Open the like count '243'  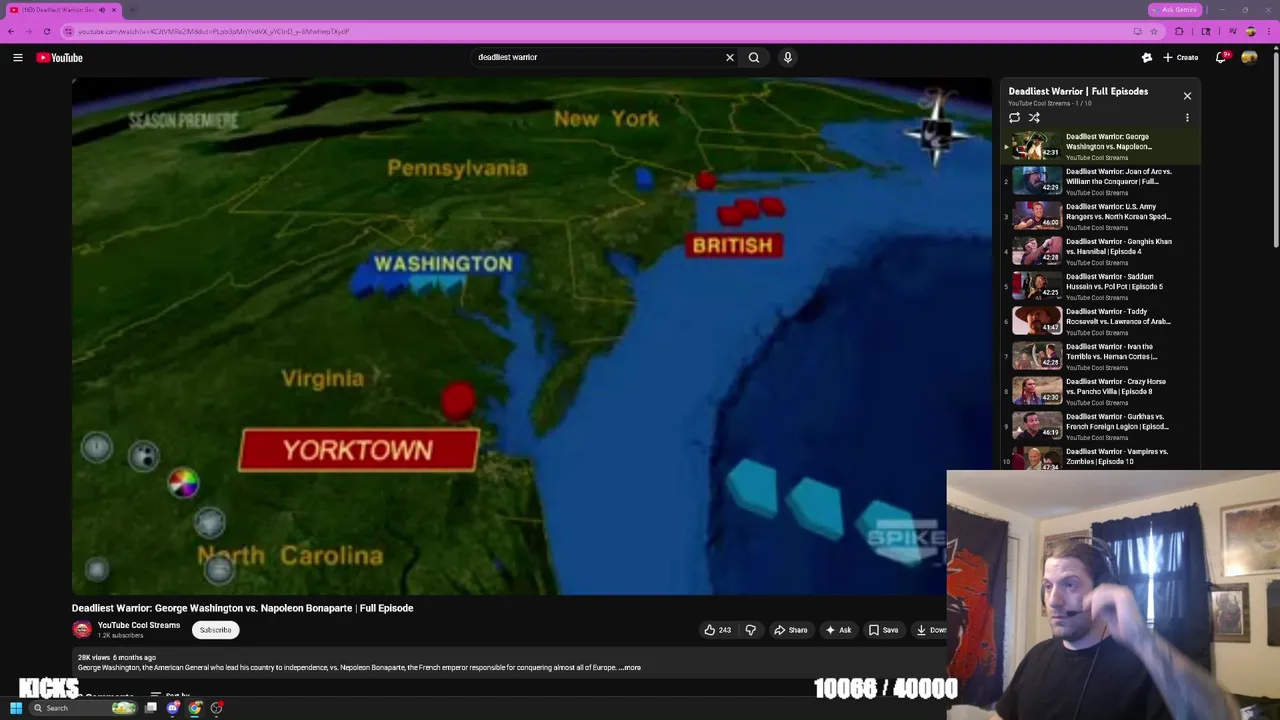pos(725,630)
